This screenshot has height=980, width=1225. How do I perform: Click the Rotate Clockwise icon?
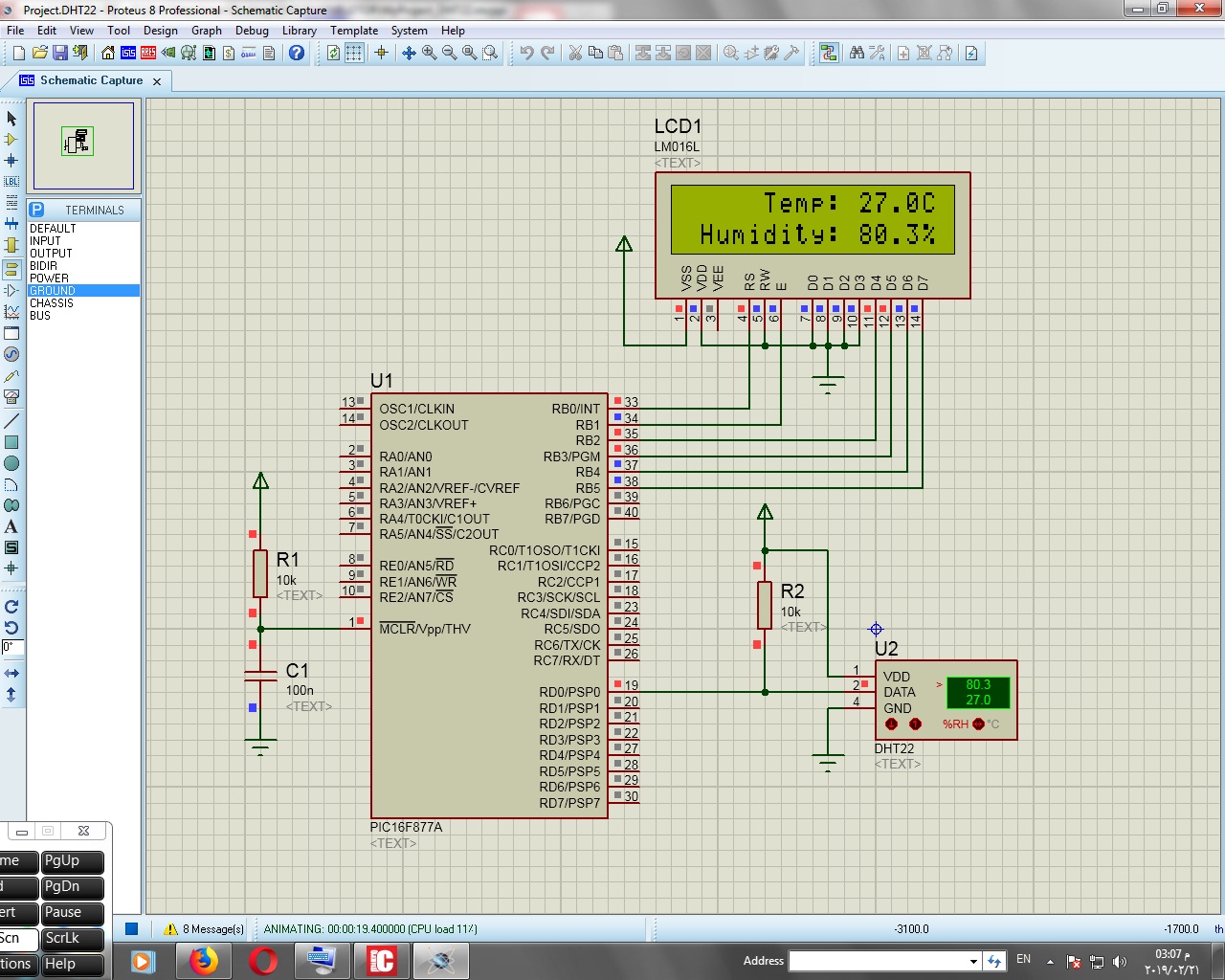[x=11, y=607]
